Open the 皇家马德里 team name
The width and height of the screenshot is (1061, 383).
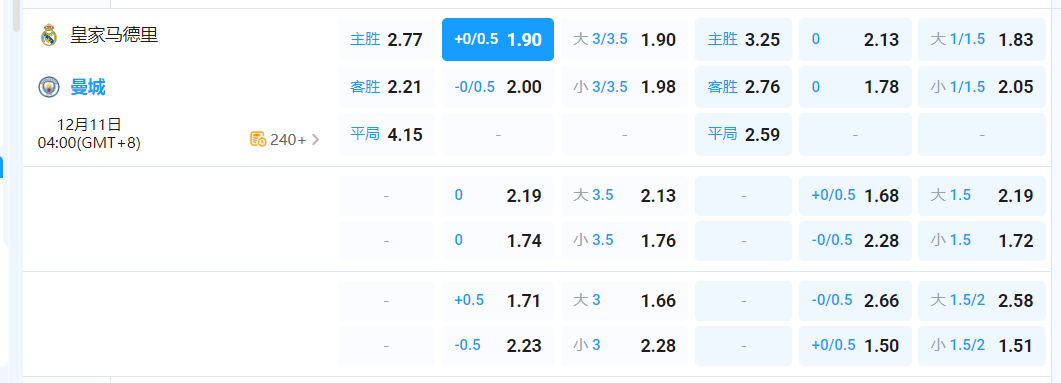(x=114, y=35)
